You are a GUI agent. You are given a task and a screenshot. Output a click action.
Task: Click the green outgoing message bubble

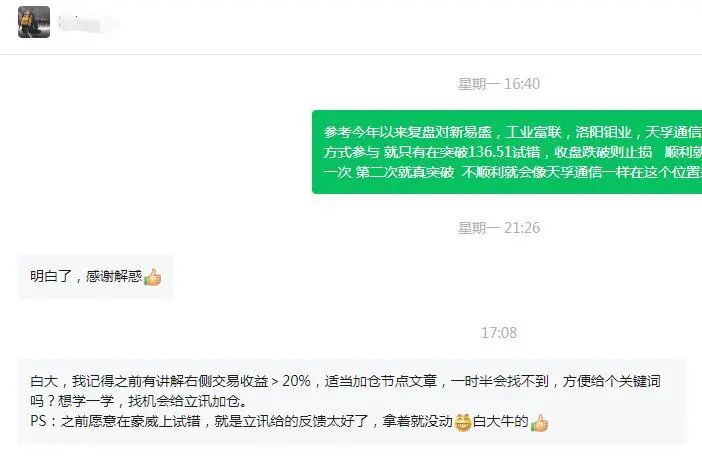(507, 152)
